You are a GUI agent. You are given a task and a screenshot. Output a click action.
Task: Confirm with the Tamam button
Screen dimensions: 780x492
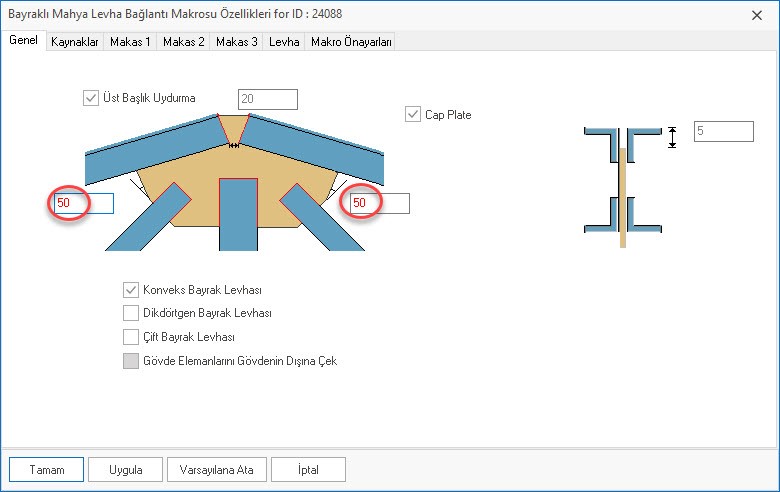point(46,470)
